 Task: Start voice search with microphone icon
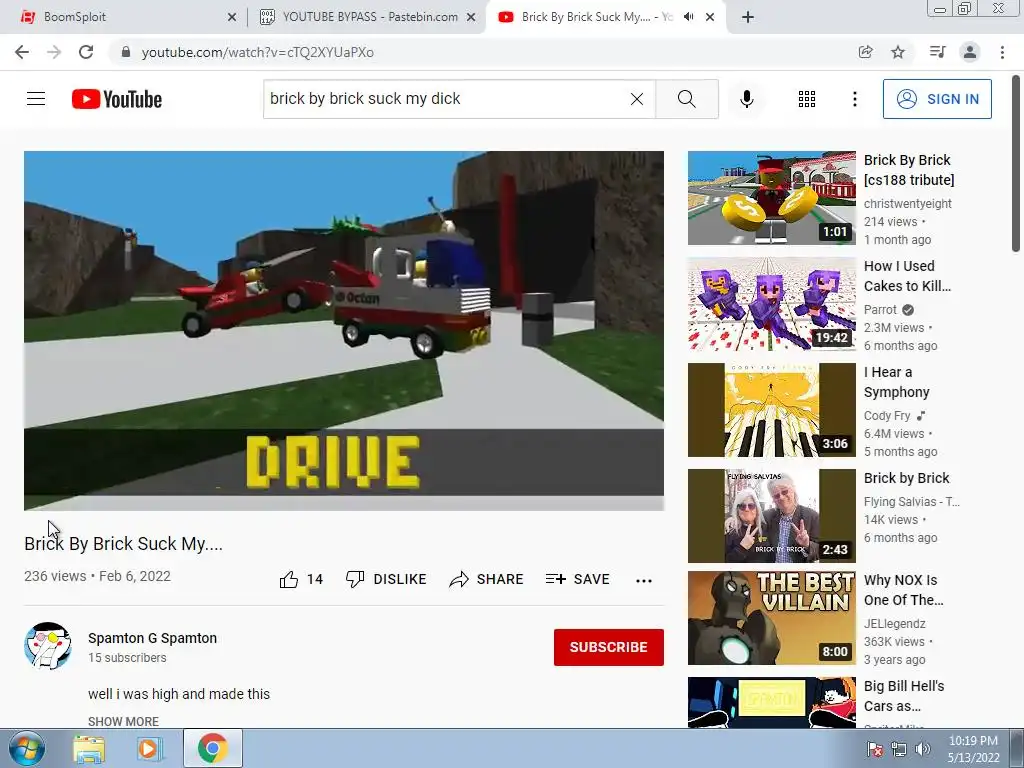coord(746,99)
